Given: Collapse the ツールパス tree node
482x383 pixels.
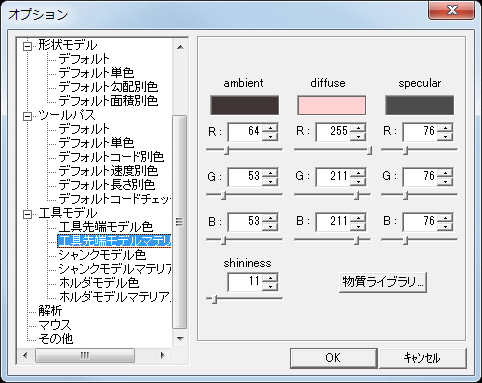Looking at the screenshot, I should (28, 116).
